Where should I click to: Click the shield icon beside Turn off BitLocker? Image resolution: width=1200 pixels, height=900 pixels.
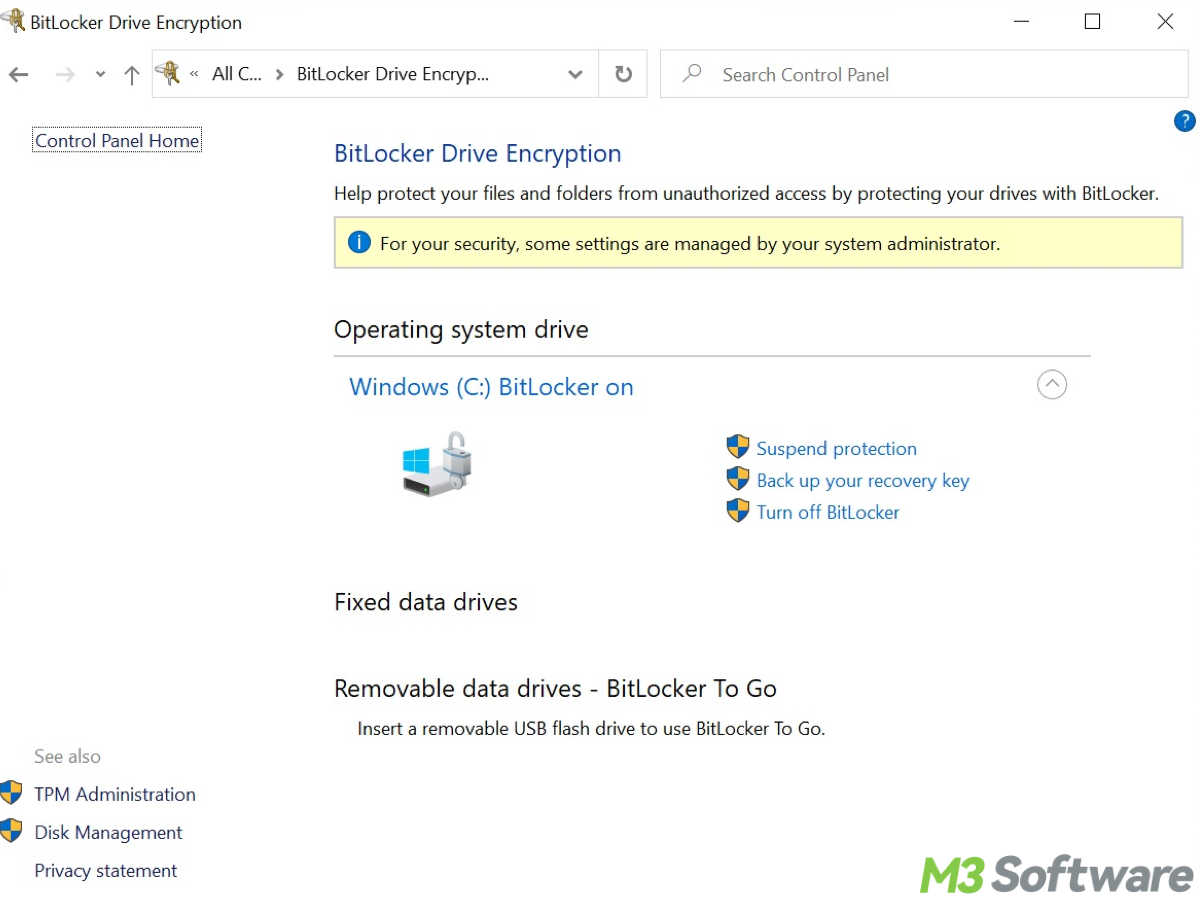[738, 511]
